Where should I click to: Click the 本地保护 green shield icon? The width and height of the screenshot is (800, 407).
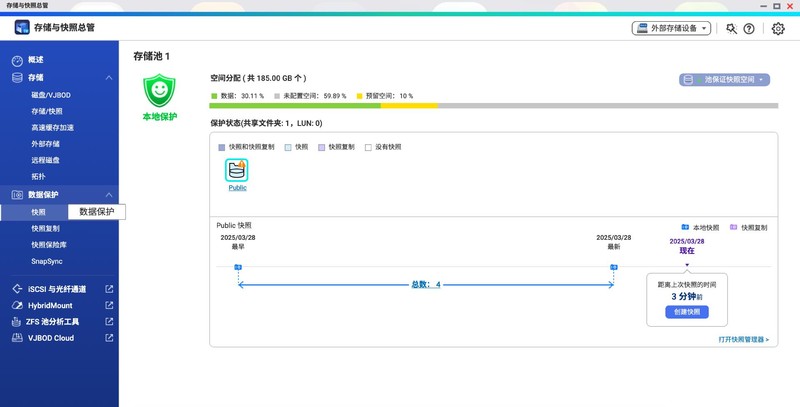[159, 90]
